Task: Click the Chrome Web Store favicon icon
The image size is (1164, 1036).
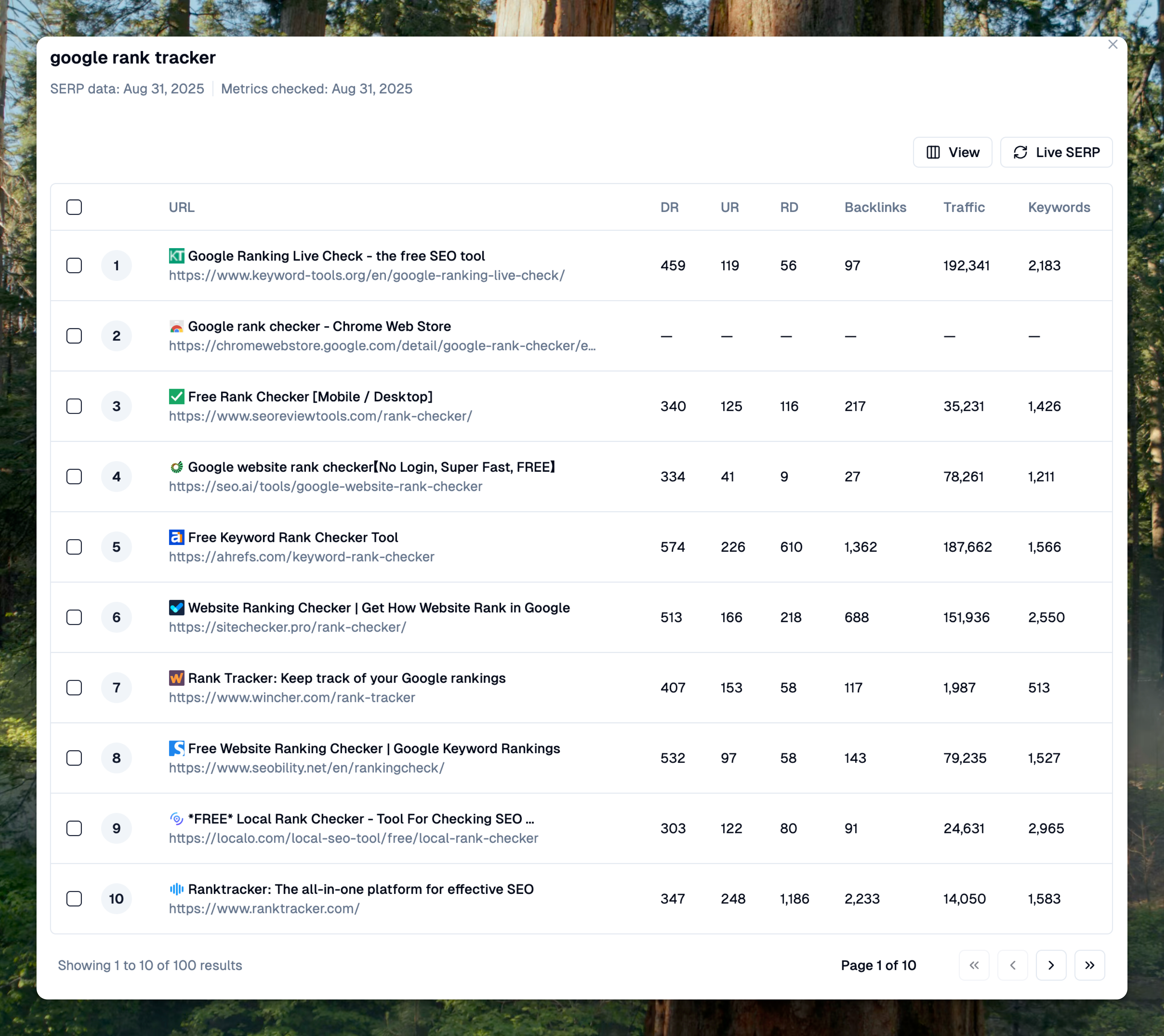Action: pyautogui.click(x=176, y=326)
